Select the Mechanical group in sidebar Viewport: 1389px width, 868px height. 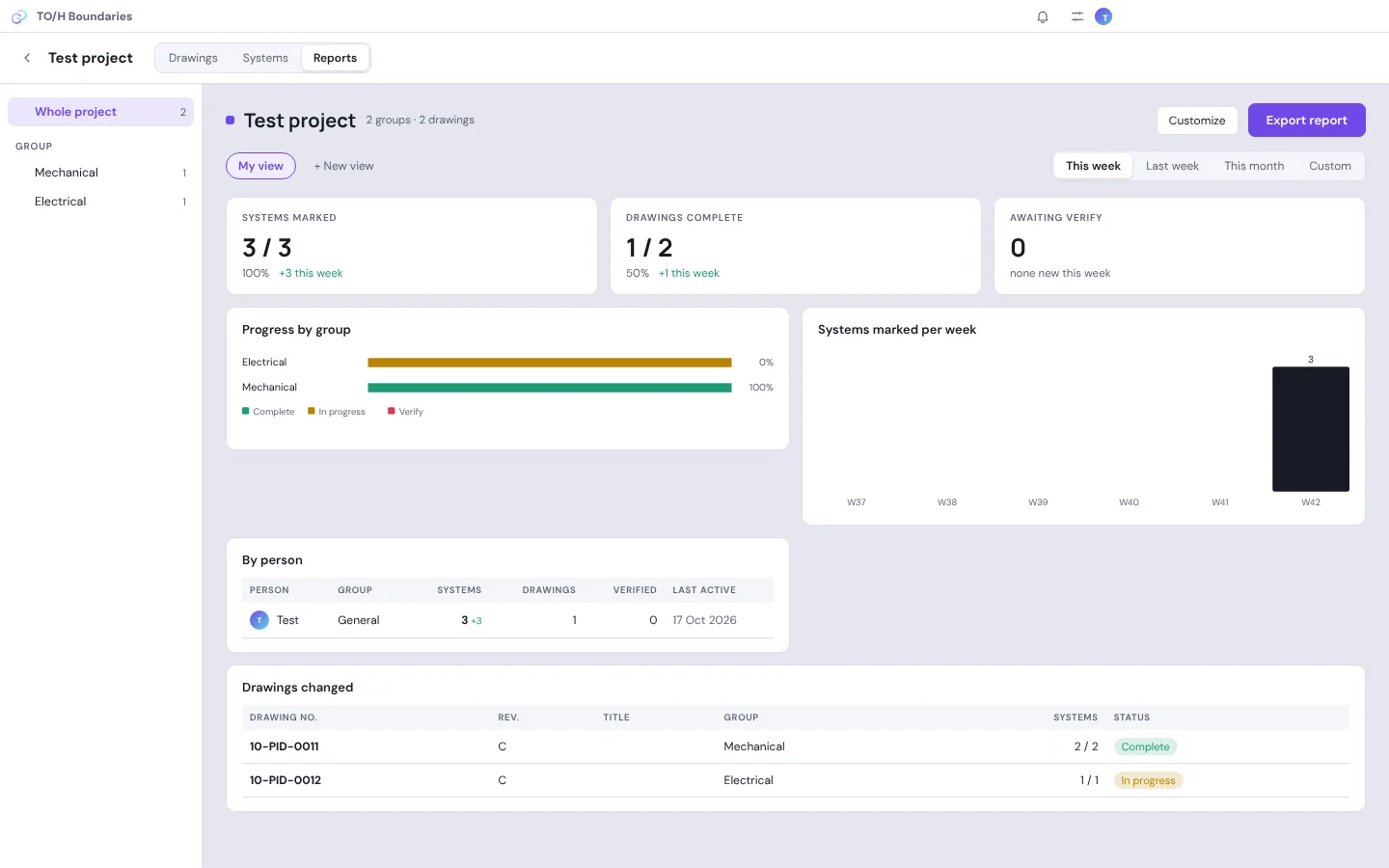pos(100,173)
